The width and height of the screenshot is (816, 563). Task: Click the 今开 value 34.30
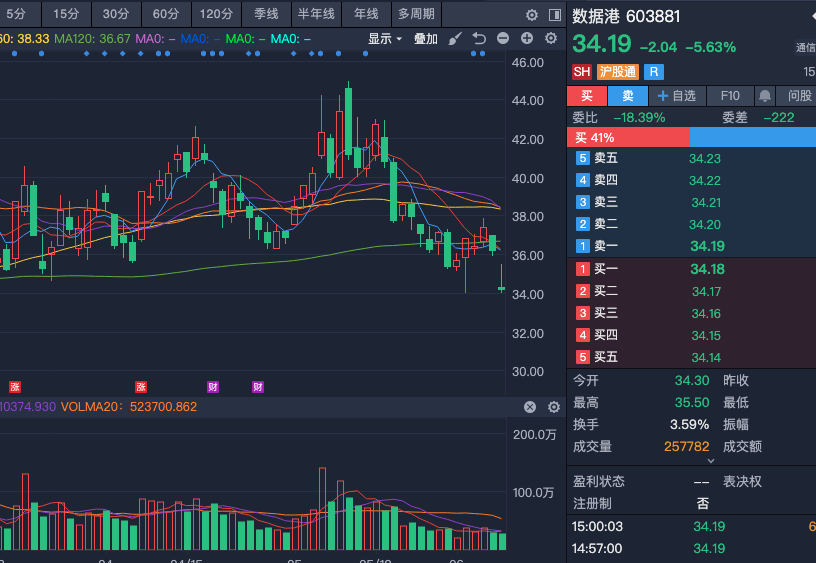coord(692,380)
